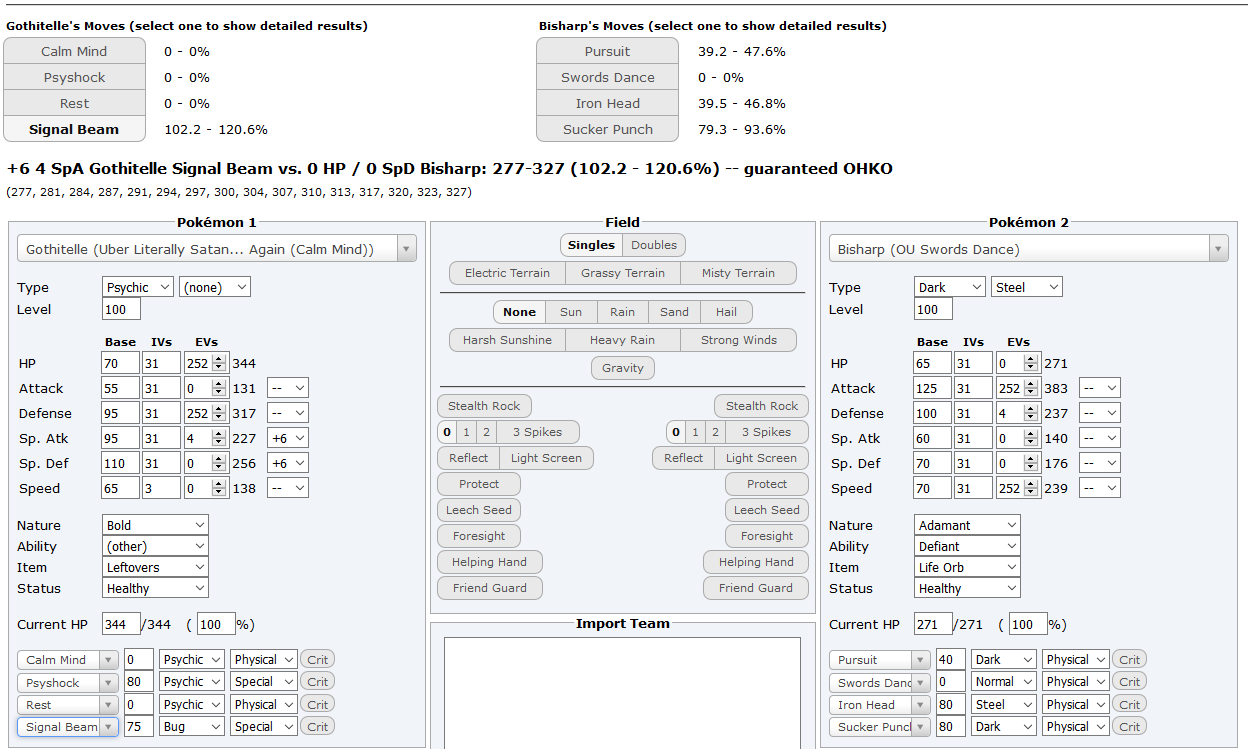This screenshot has width=1248, height=749.
Task: Toggle Leech Seed on Pokémon 2 side
Action: pos(767,510)
